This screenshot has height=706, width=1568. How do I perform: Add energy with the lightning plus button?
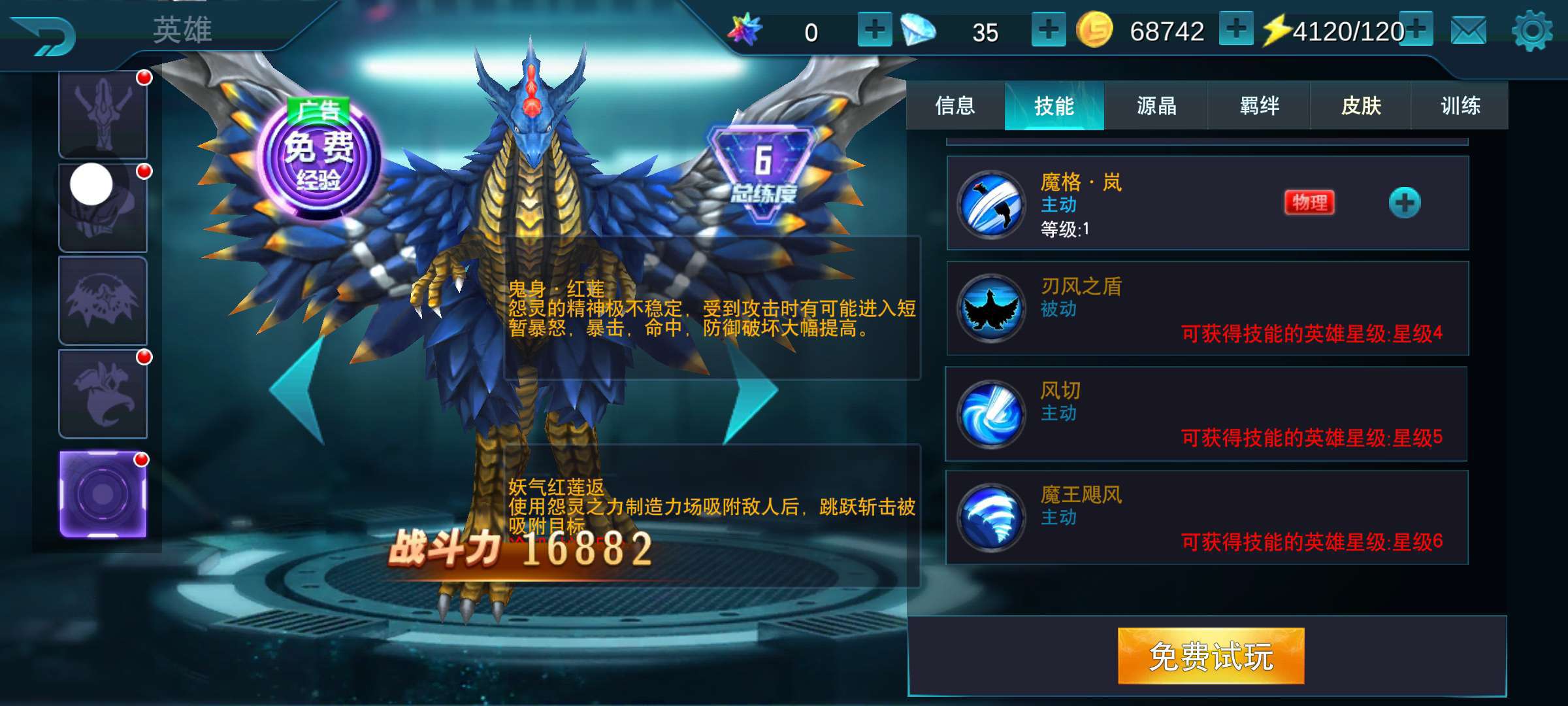point(1416,29)
